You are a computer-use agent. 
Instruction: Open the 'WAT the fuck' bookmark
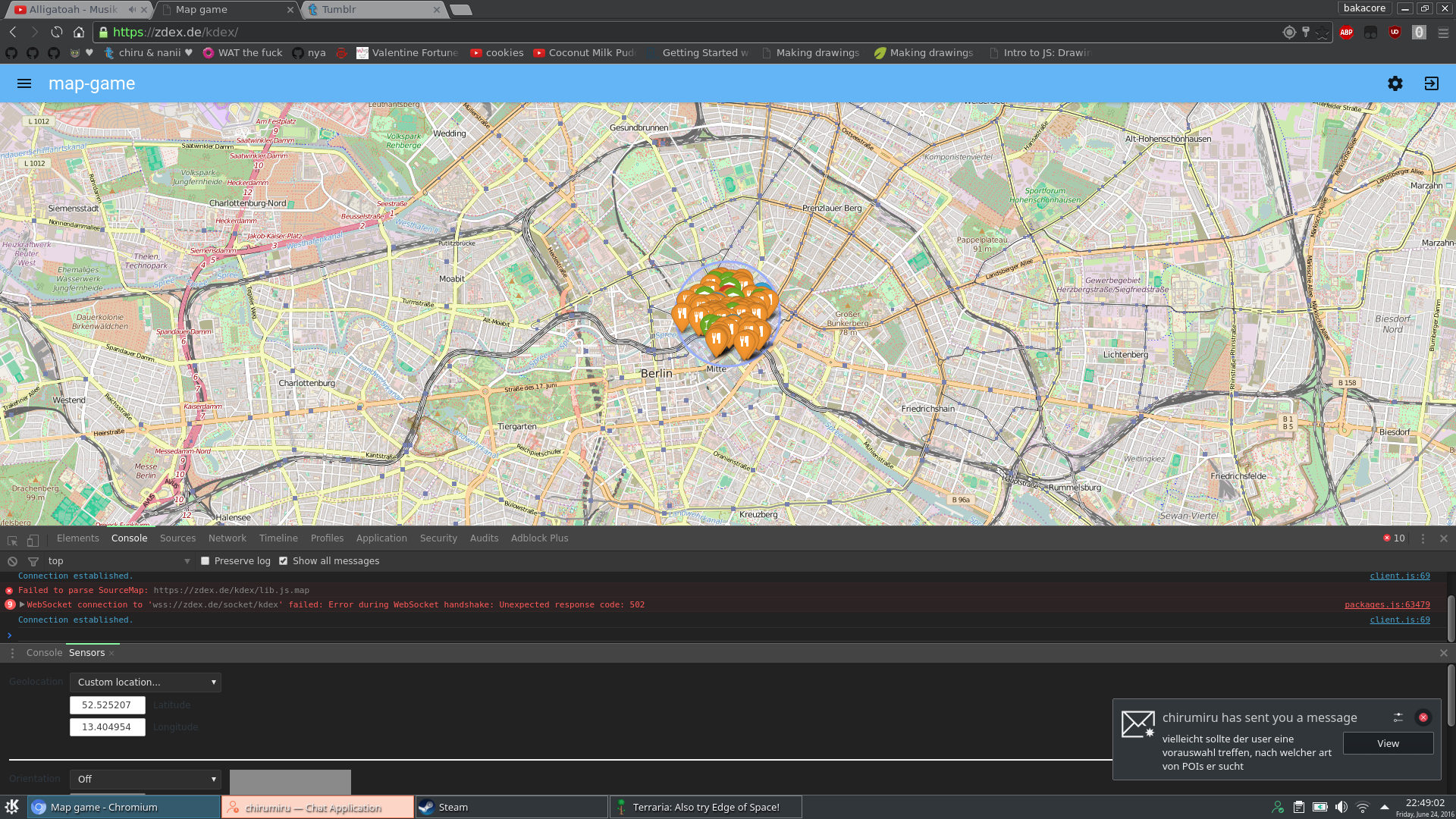pyautogui.click(x=242, y=53)
